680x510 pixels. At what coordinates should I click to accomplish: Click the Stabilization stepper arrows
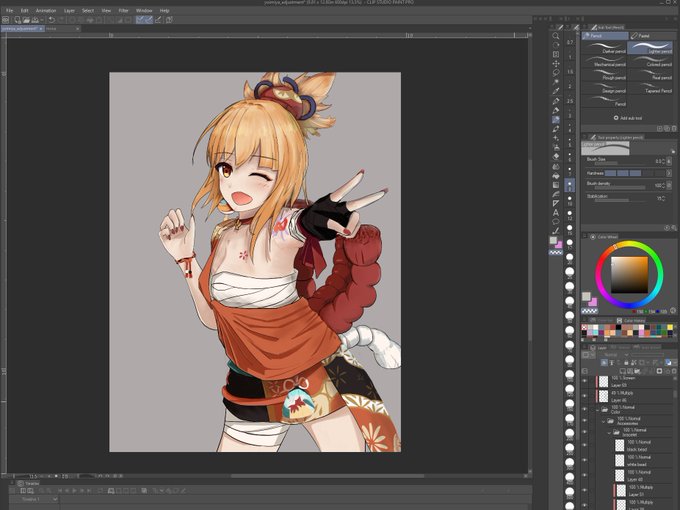pos(664,198)
